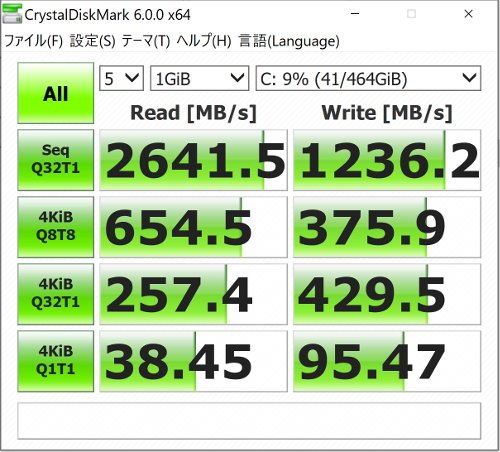The width and height of the screenshot is (500, 452).
Task: Click the Seq read result 2641.5
Action: [193, 160]
